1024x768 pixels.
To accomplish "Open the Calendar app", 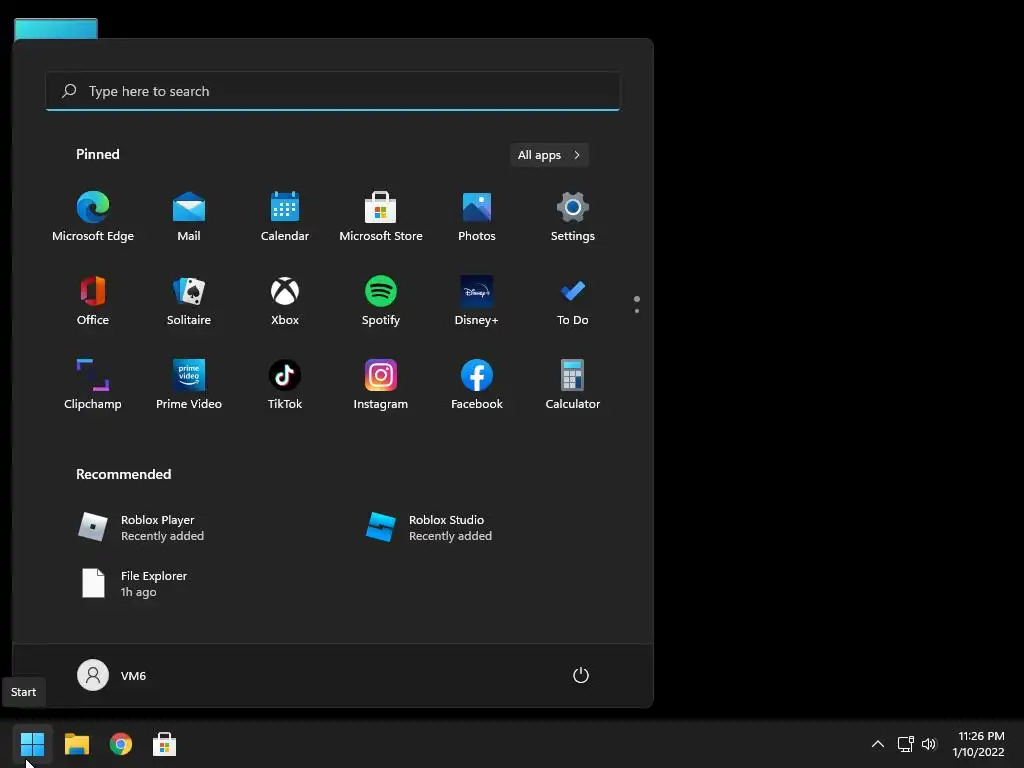I will (285, 217).
